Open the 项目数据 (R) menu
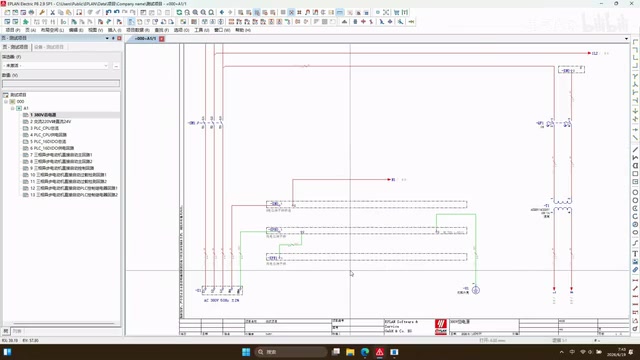The height and width of the screenshot is (360, 640). [x=138, y=30]
